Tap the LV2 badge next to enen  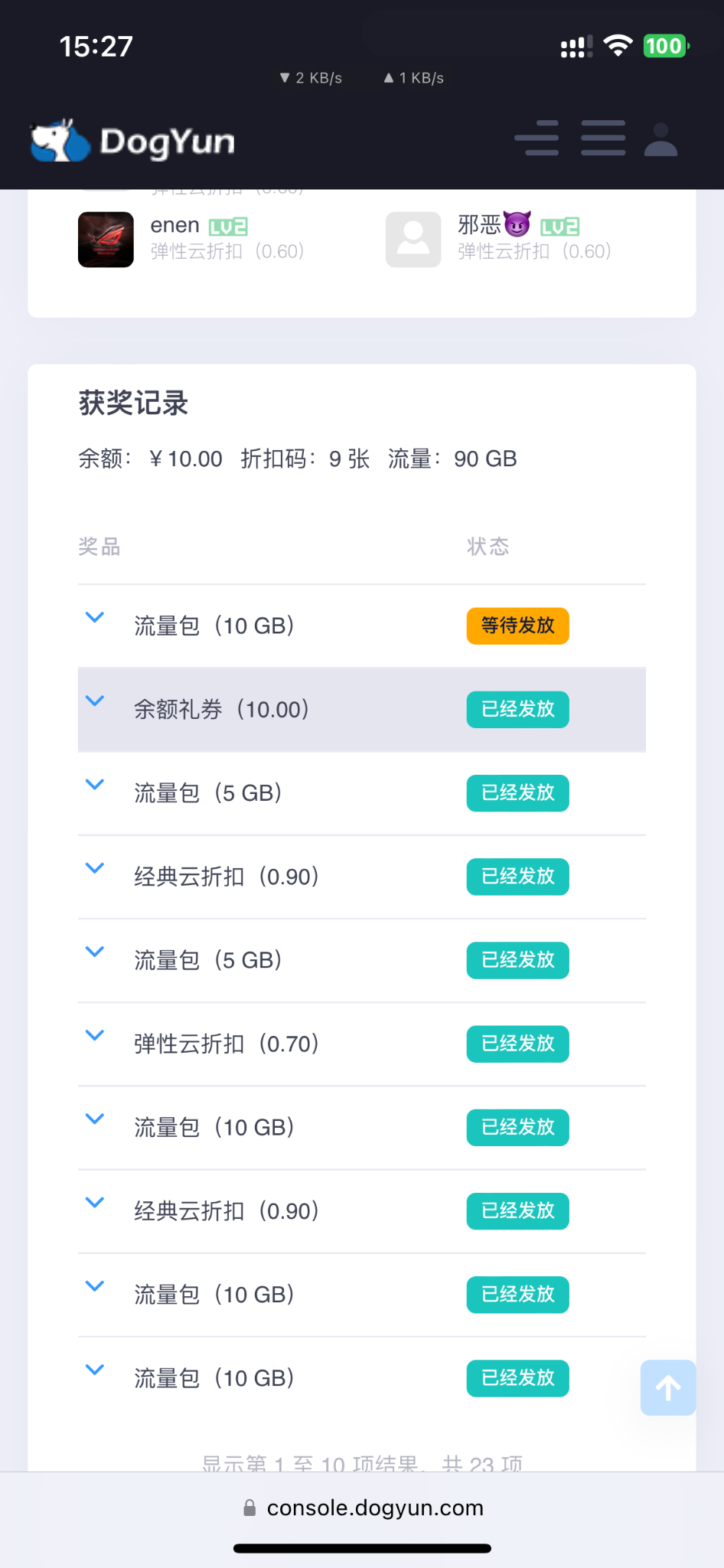pyautogui.click(x=228, y=227)
